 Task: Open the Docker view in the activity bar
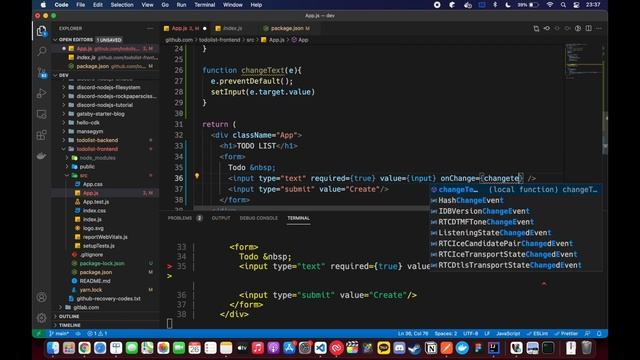click(x=41, y=156)
